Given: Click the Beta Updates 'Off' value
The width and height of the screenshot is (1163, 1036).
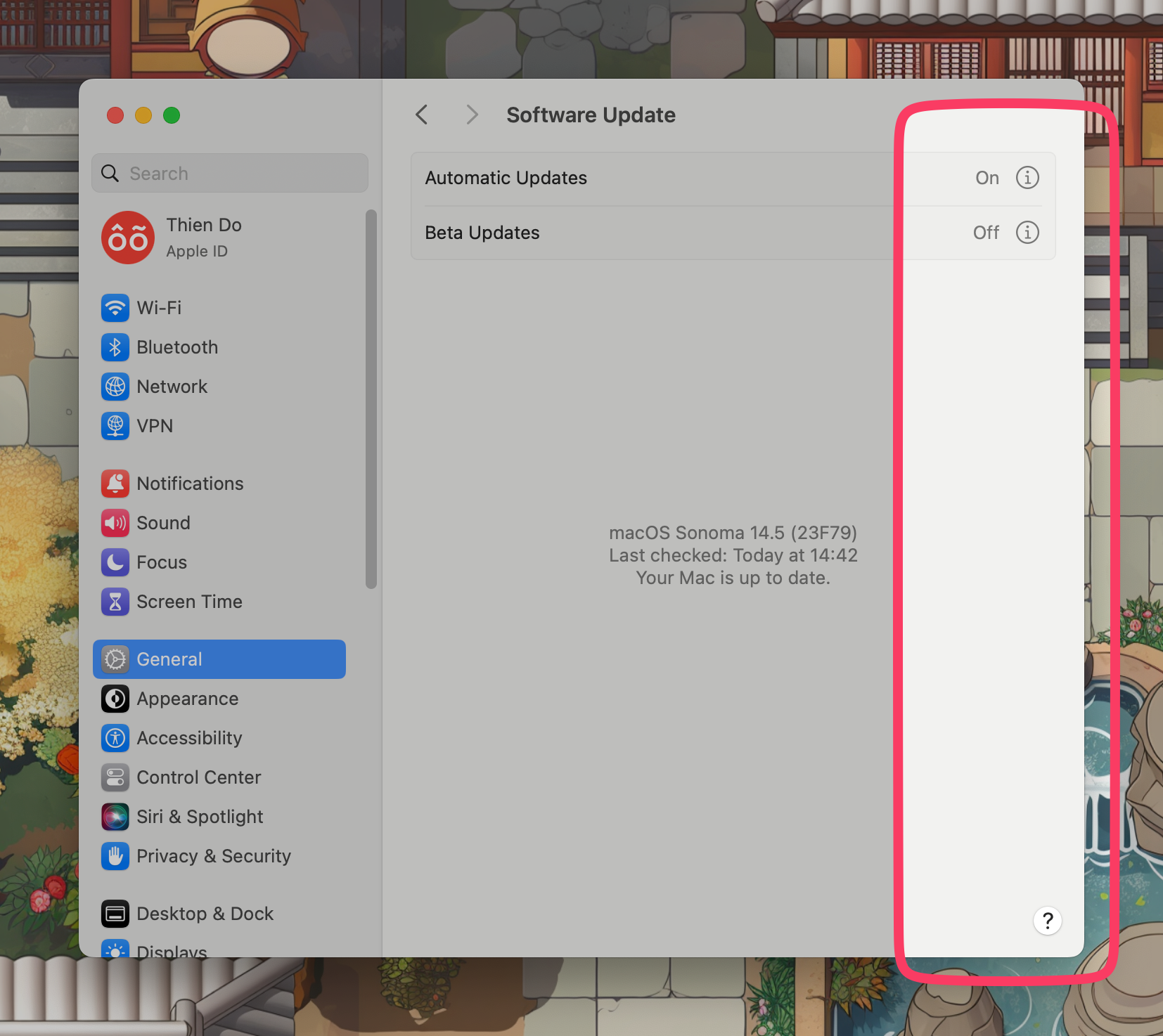Looking at the screenshot, I should pyautogui.click(x=986, y=233).
